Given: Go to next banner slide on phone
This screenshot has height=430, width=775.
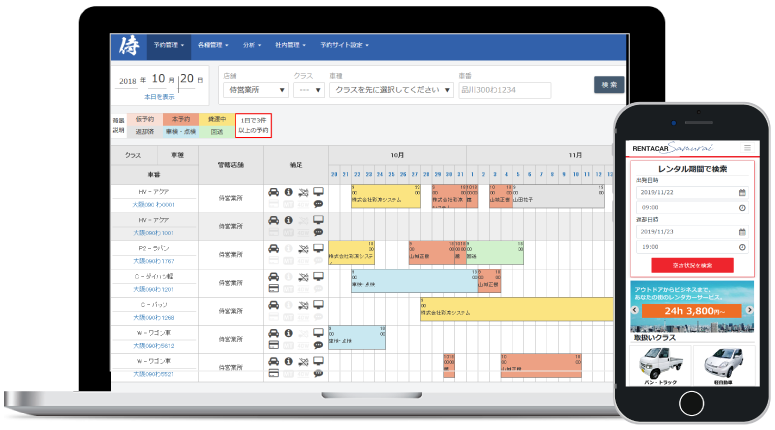Looking at the screenshot, I should click(x=745, y=310).
